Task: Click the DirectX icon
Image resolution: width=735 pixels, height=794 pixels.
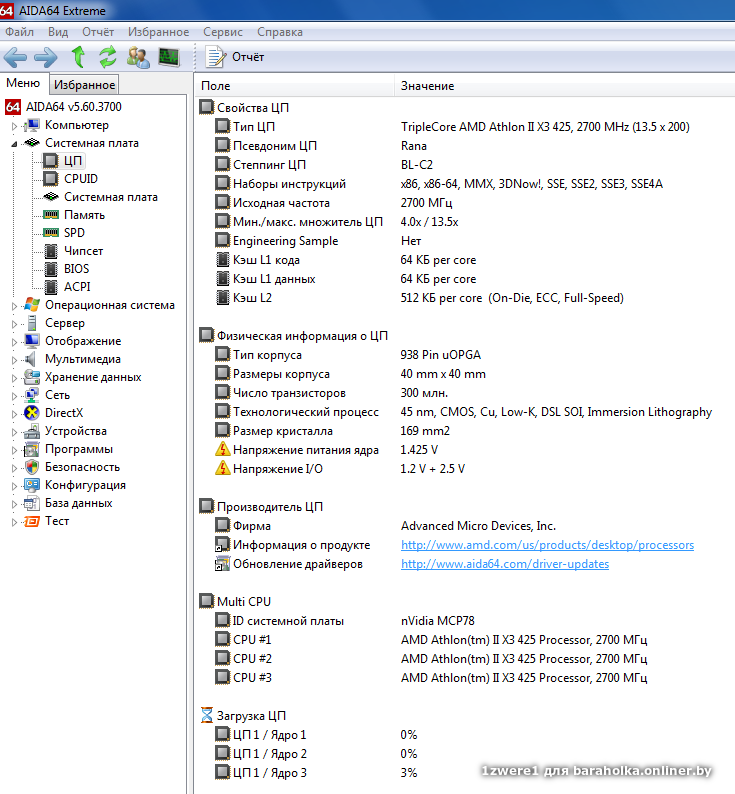Action: (32, 413)
